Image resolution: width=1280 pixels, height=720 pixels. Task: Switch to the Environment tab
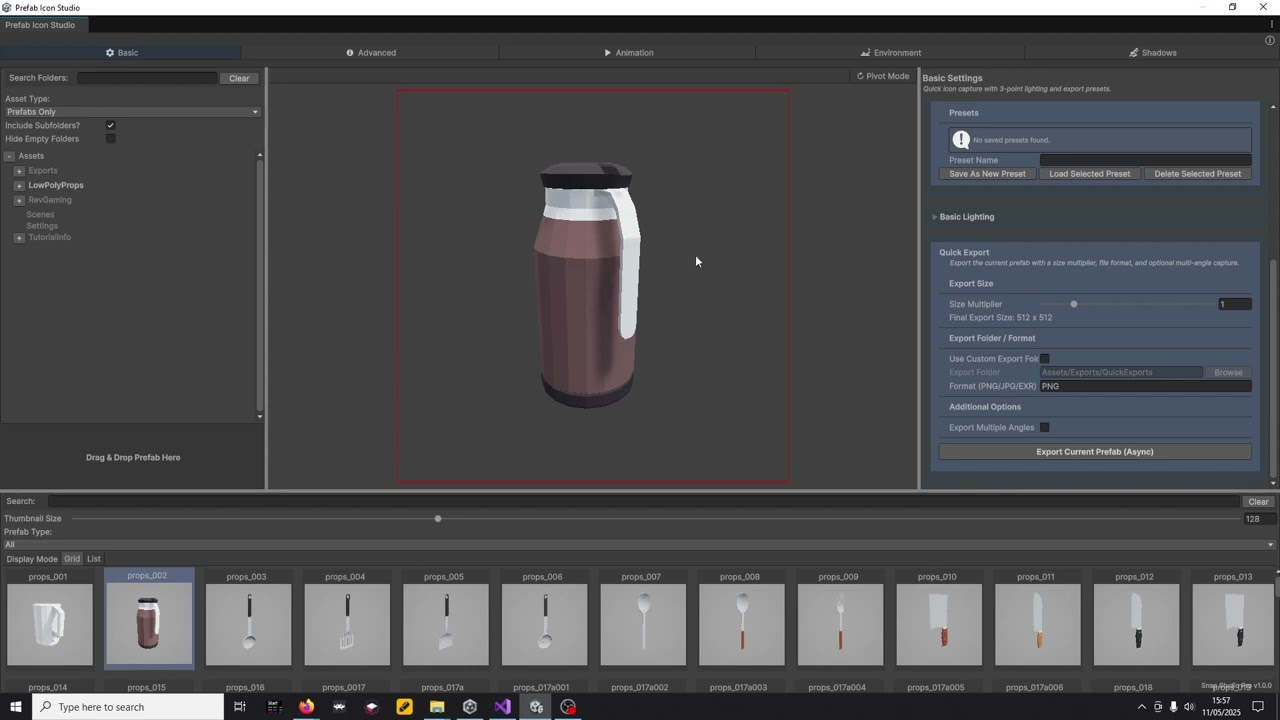[890, 52]
